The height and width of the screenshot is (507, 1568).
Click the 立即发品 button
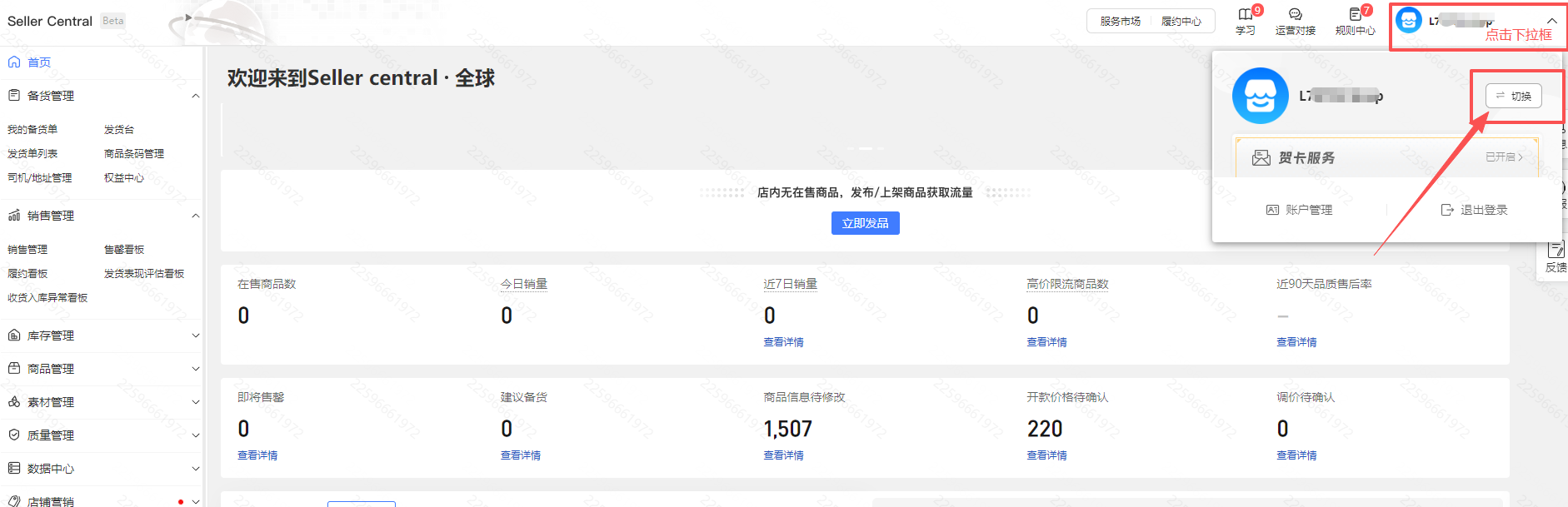[865, 223]
